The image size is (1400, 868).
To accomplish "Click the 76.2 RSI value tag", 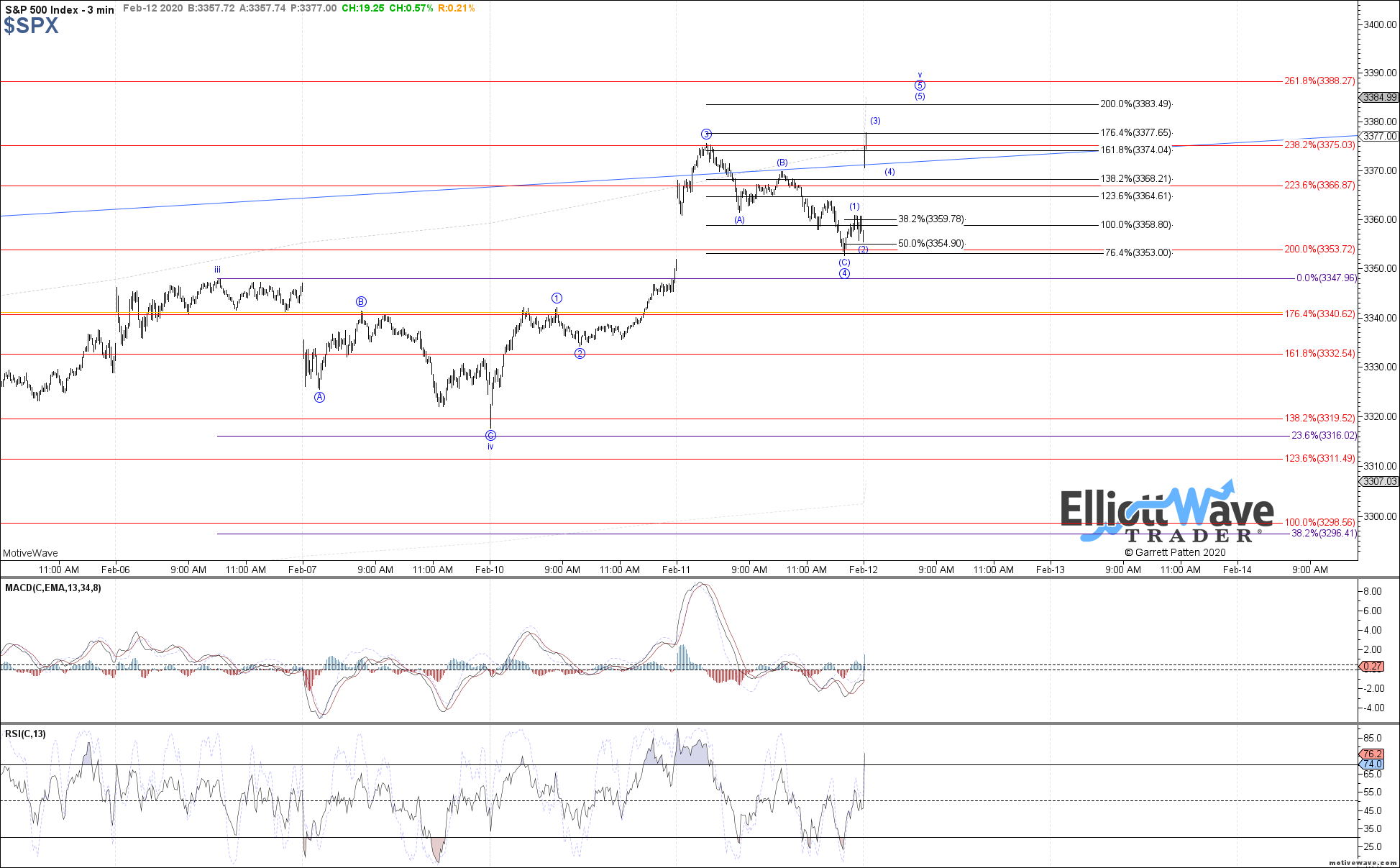I will point(1372,754).
